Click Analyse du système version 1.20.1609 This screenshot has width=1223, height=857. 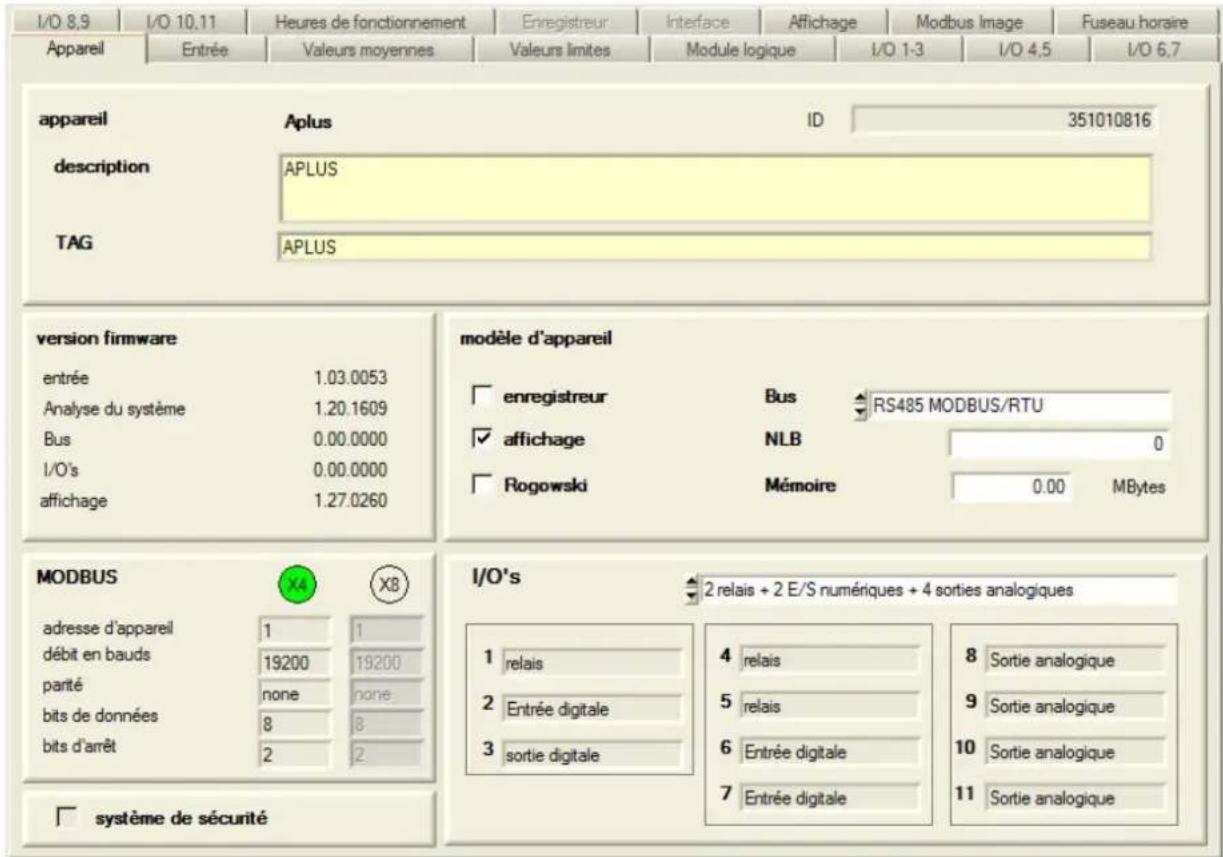click(348, 408)
